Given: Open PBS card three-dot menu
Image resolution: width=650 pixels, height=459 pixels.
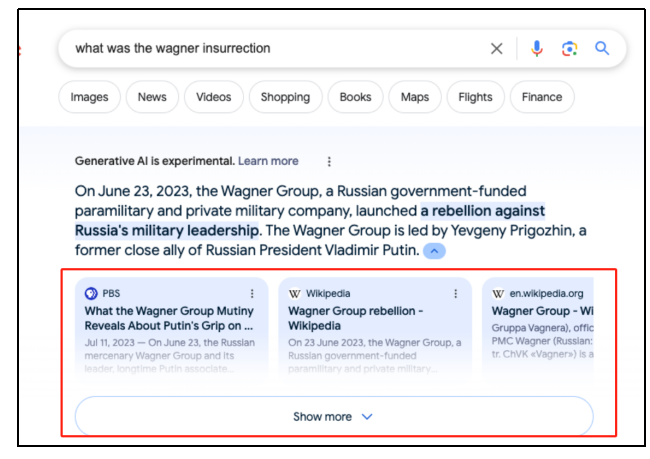Looking at the screenshot, I should pos(252,294).
